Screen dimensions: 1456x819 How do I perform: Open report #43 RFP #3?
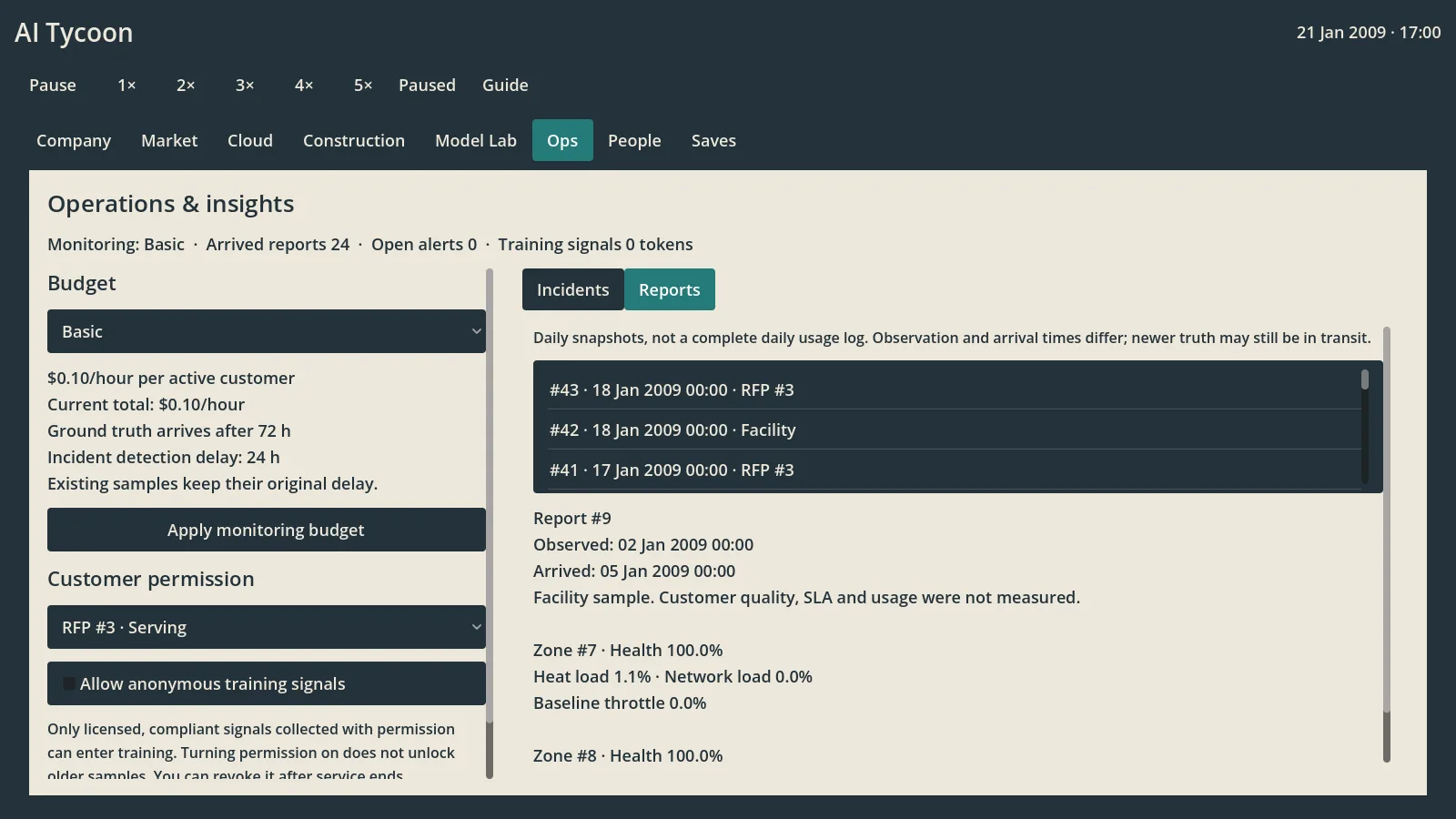(955, 389)
